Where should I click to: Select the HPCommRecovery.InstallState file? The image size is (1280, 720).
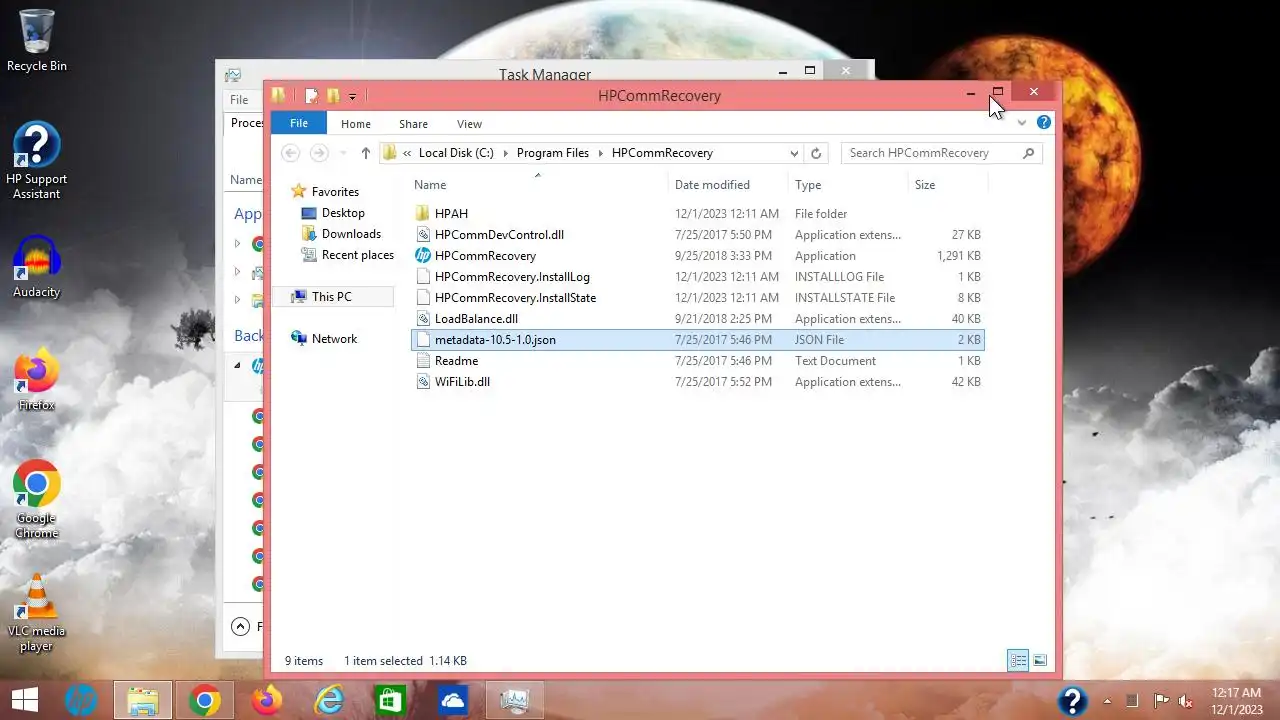tap(698, 297)
